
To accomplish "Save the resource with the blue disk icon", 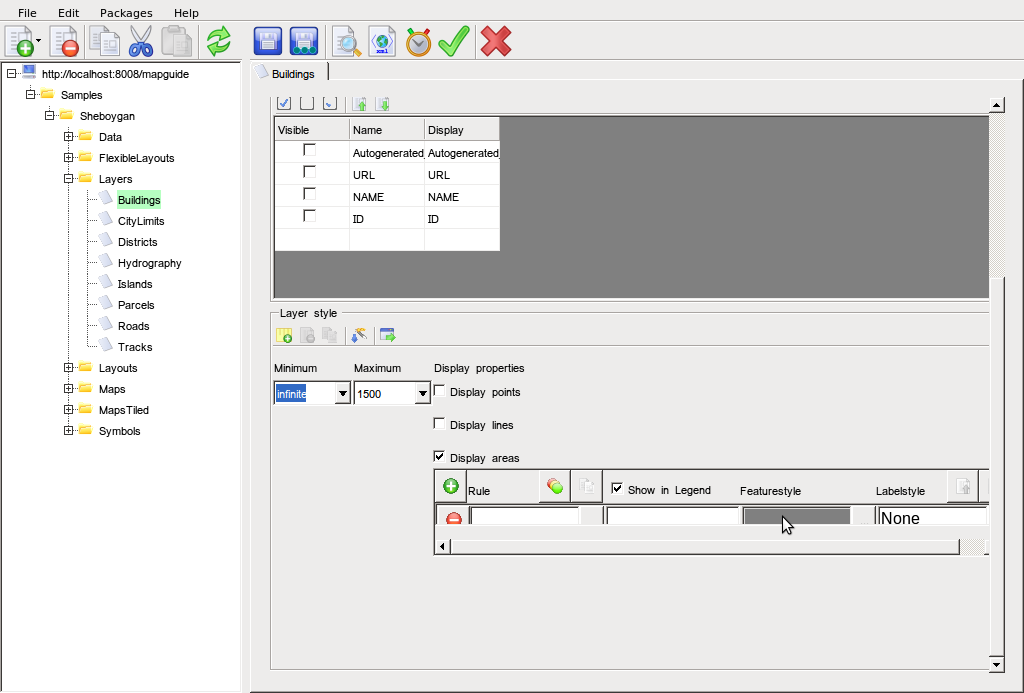I will tap(267, 41).
